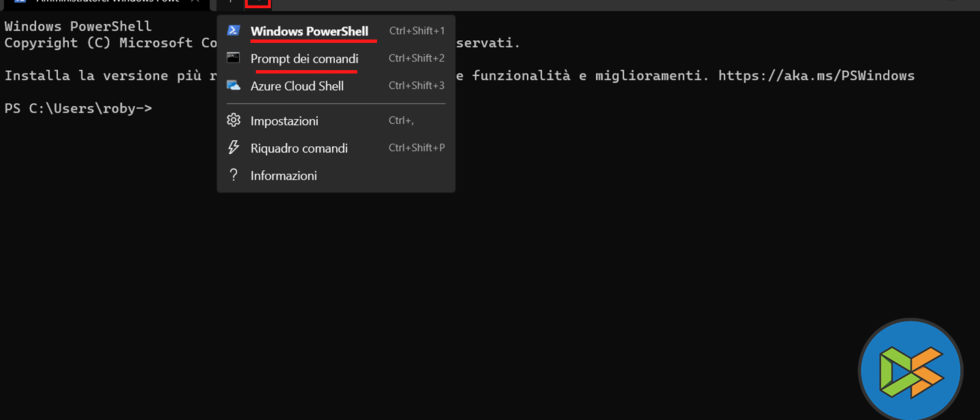This screenshot has width=980, height=420.
Task: Click the blue circular logo badge
Action: point(910,369)
